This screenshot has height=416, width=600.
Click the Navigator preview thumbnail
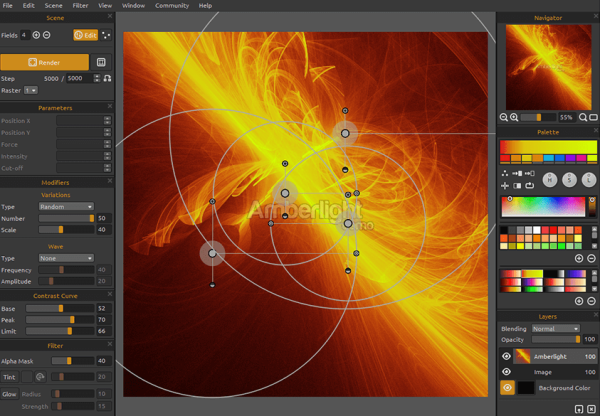(548, 67)
